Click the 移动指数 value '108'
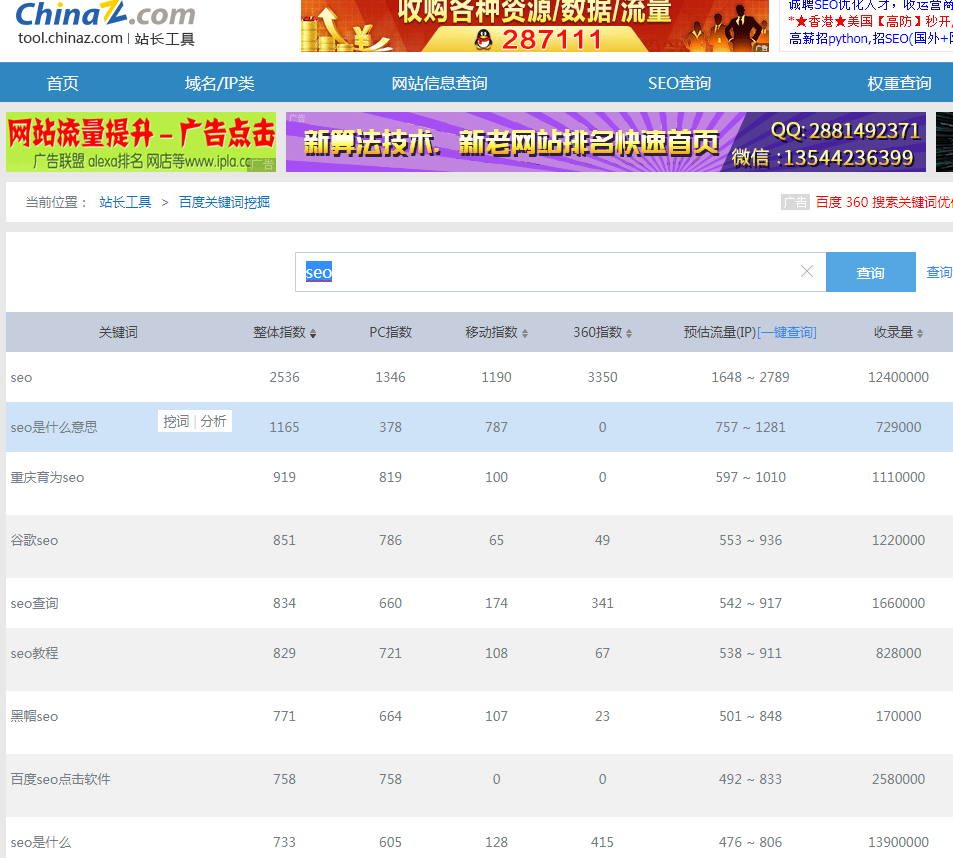 coord(497,653)
